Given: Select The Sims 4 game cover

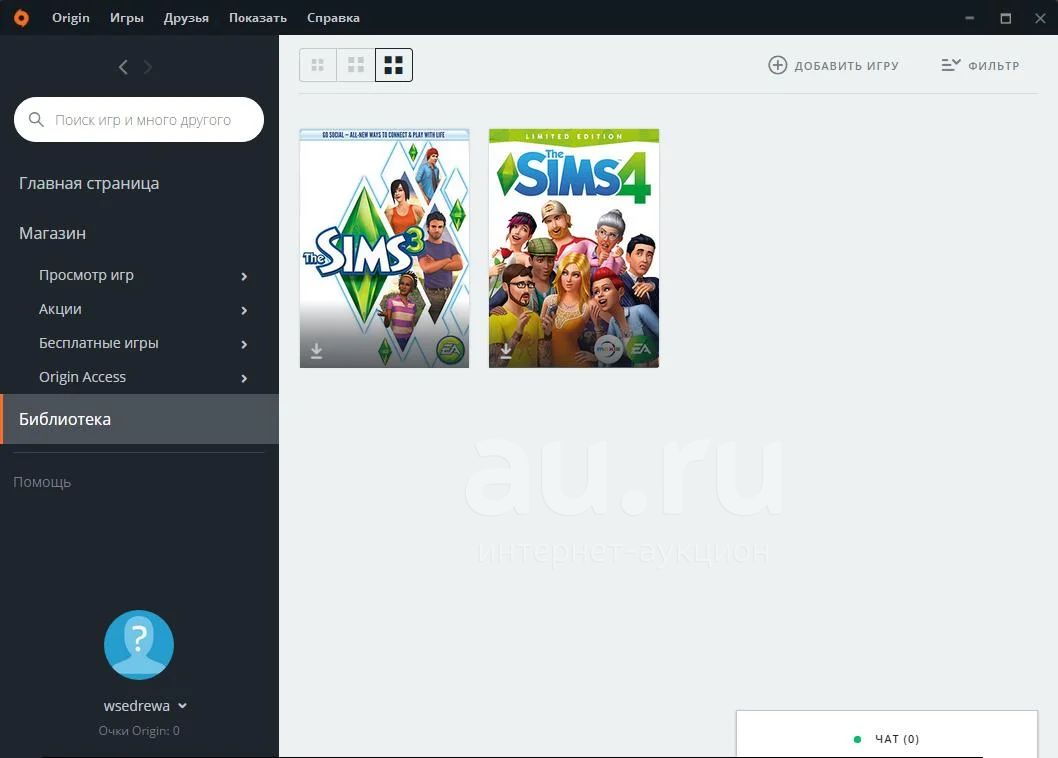Looking at the screenshot, I should pyautogui.click(x=574, y=248).
